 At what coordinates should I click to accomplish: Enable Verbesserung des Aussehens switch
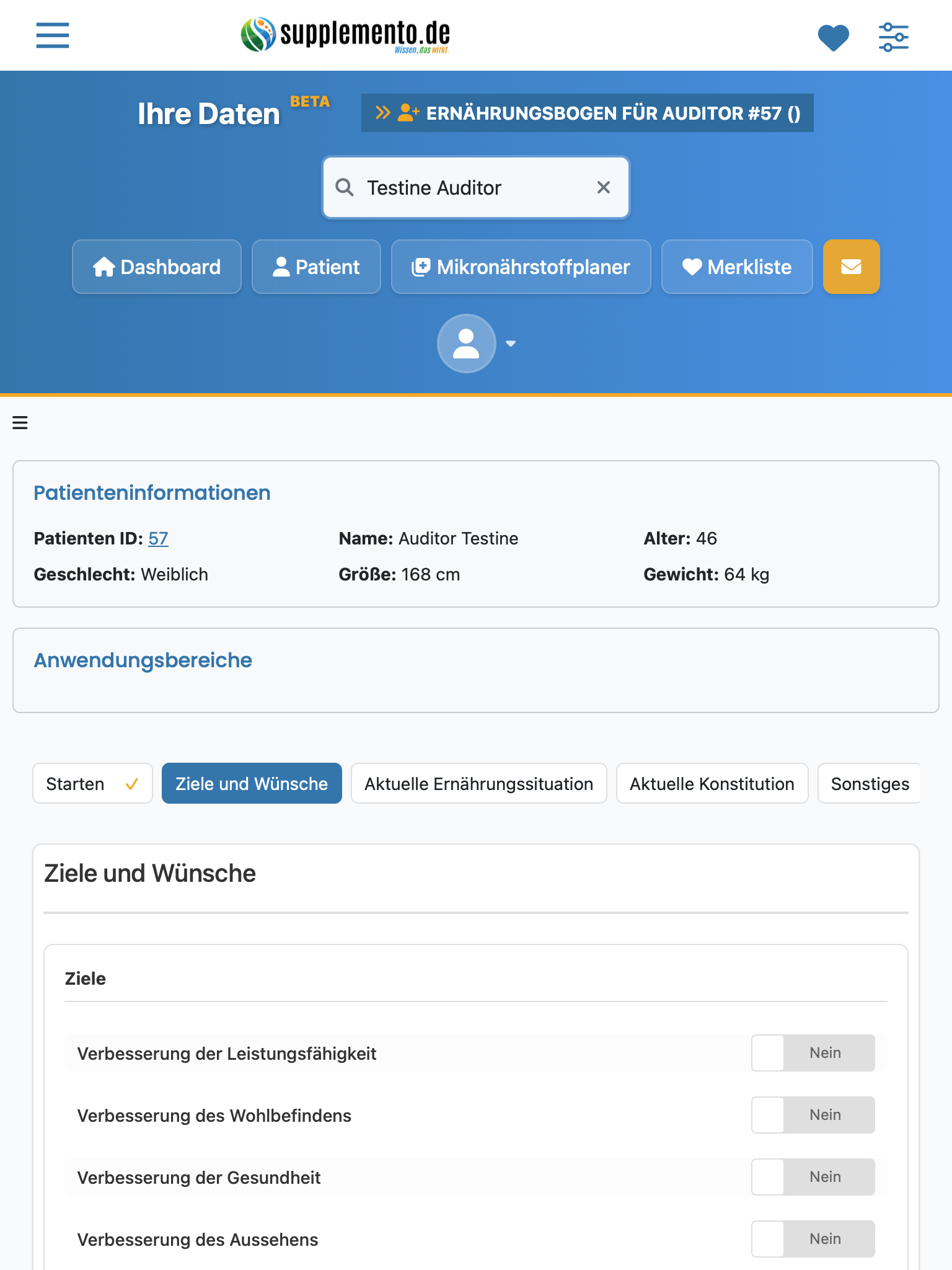click(x=813, y=1239)
